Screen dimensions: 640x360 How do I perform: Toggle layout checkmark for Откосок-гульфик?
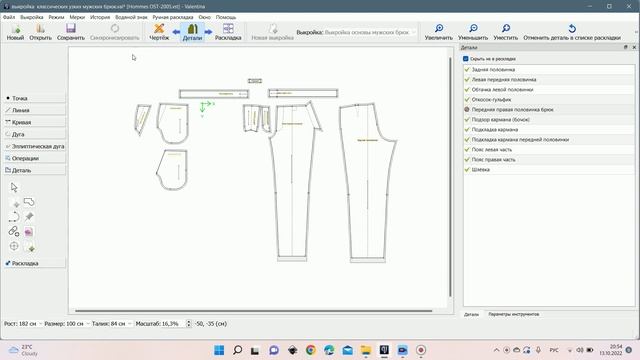tap(467, 100)
